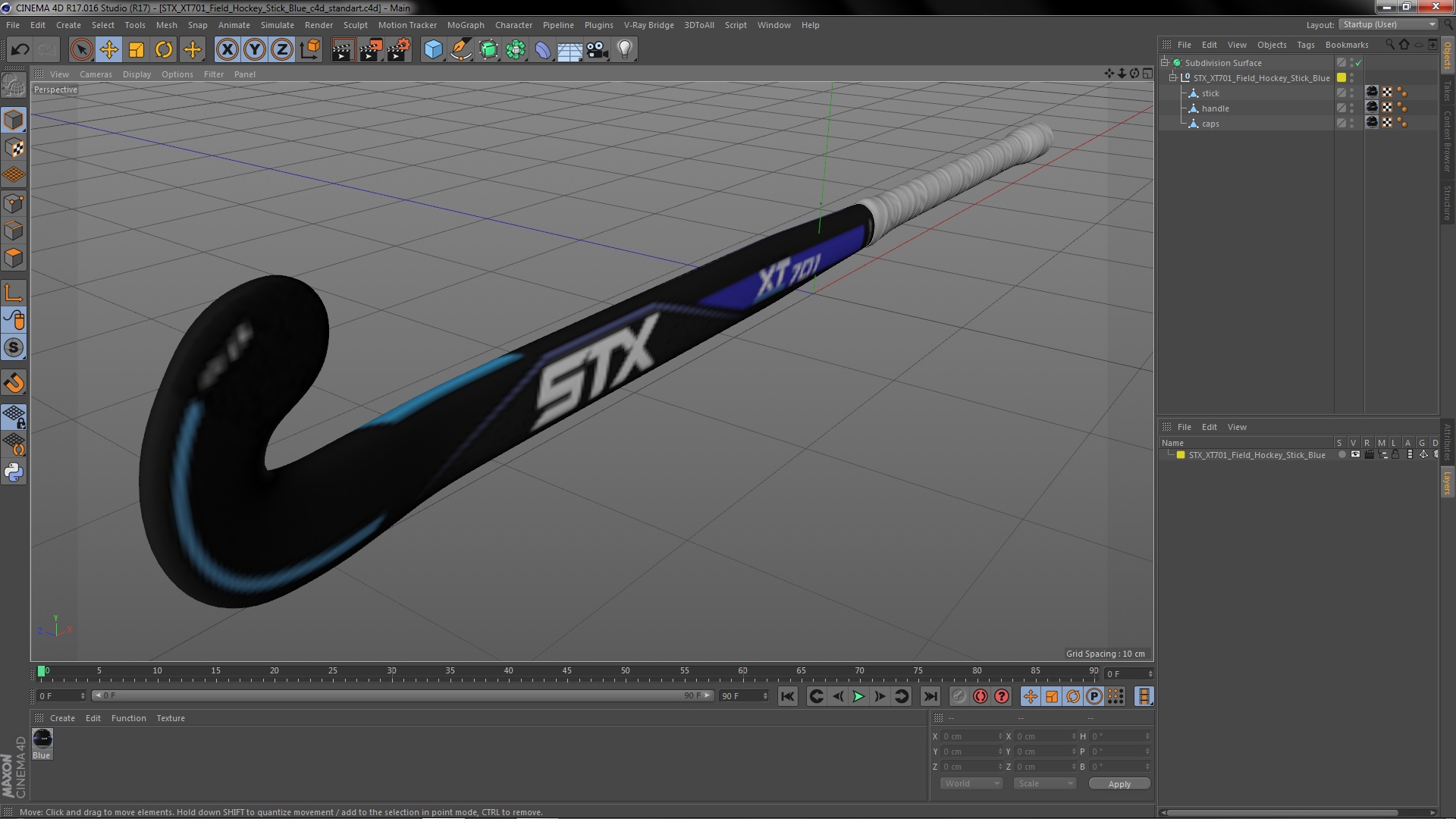Toggle coordinate system icon
Image resolution: width=1456 pixels, height=819 pixels.
point(309,50)
